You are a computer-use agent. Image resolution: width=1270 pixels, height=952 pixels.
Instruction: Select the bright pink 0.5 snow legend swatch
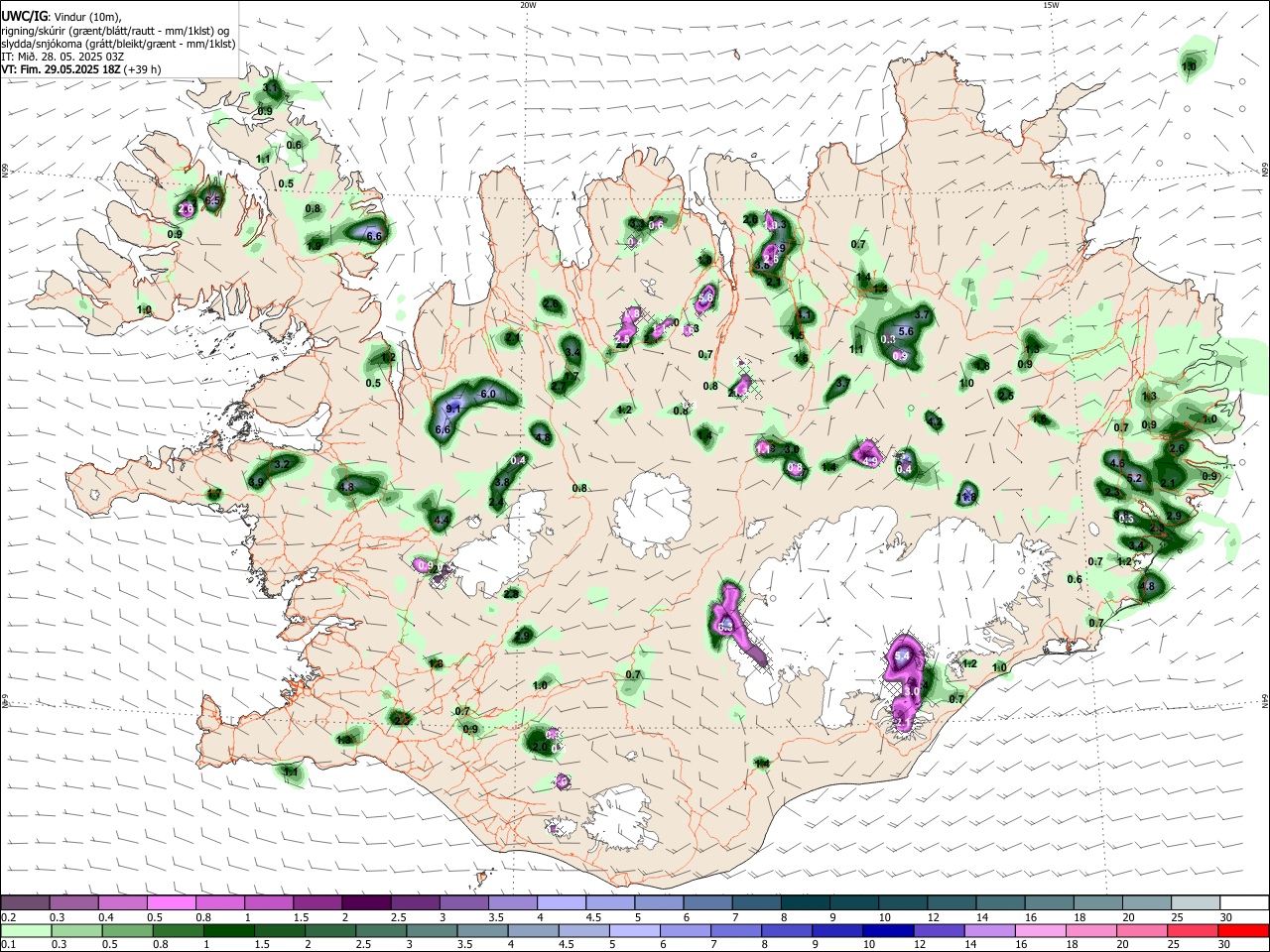pyautogui.click(x=171, y=902)
